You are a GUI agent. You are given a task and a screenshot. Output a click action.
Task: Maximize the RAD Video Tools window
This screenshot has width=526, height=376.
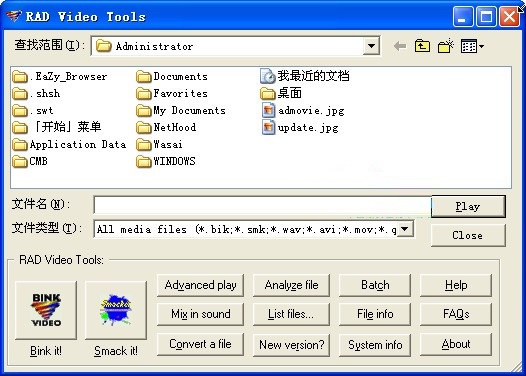486,16
